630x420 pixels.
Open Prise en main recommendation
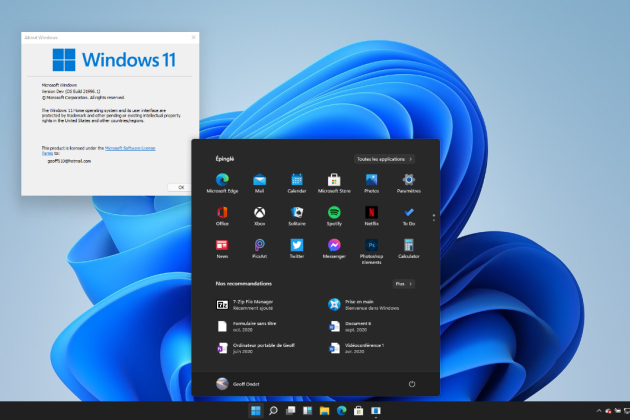point(364,305)
